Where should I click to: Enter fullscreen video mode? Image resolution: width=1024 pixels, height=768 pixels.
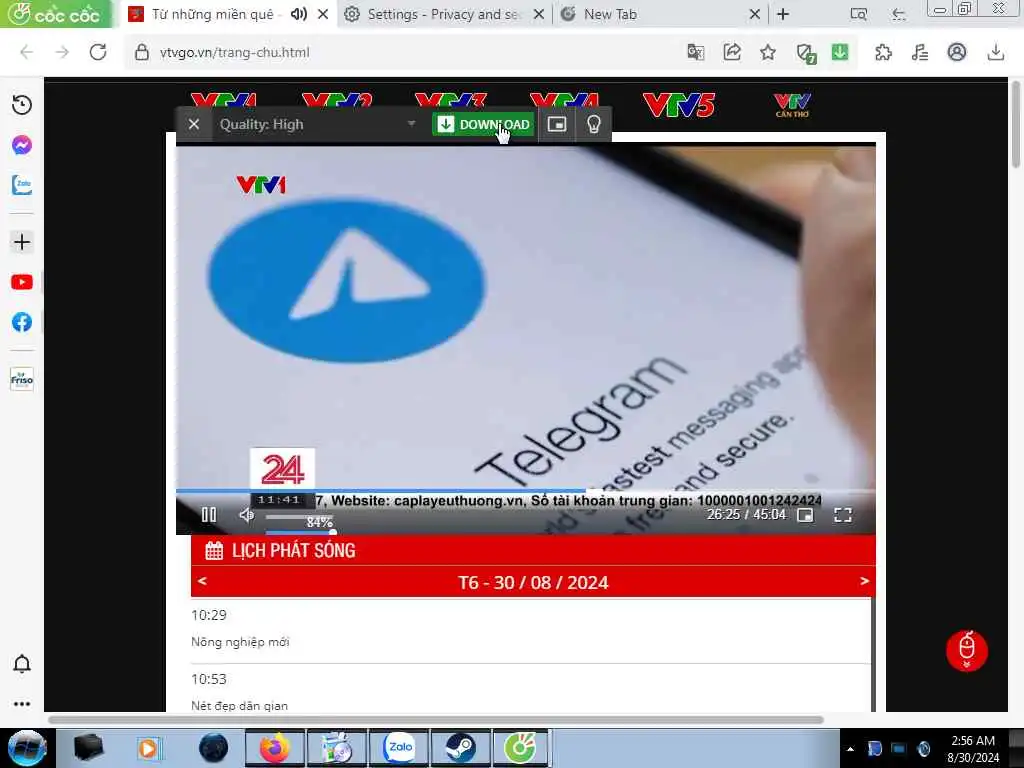tap(843, 515)
